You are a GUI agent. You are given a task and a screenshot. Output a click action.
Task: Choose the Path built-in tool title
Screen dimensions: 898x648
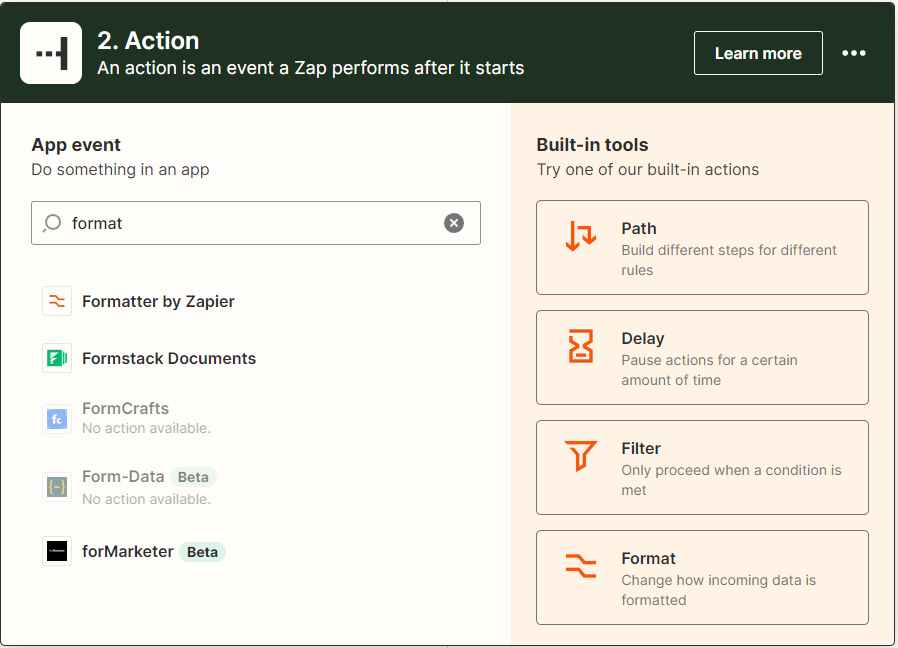[x=639, y=229]
